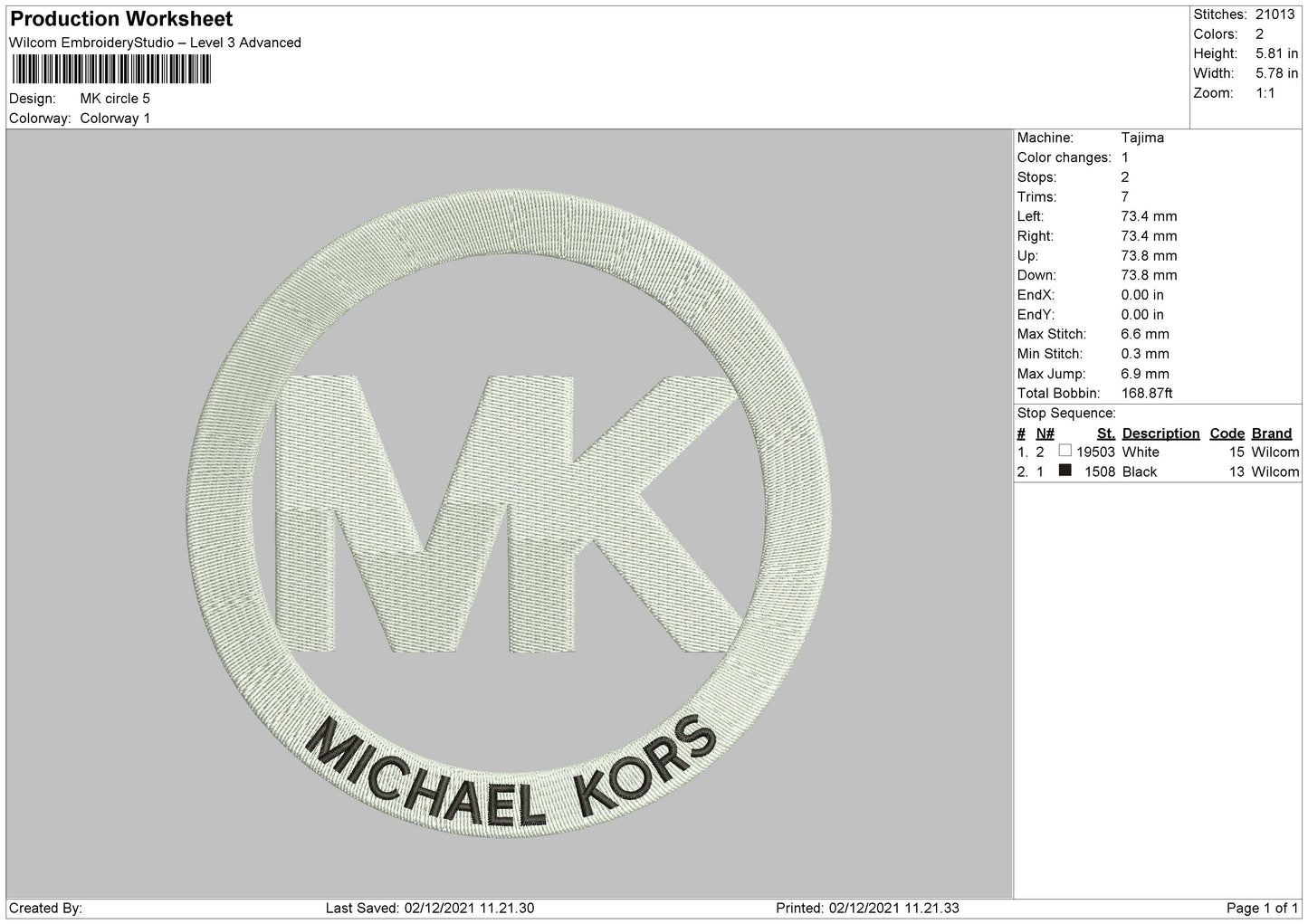This screenshot has height=924, width=1308.
Task: Click the 'Created By:' footer label
Action: 46,908
